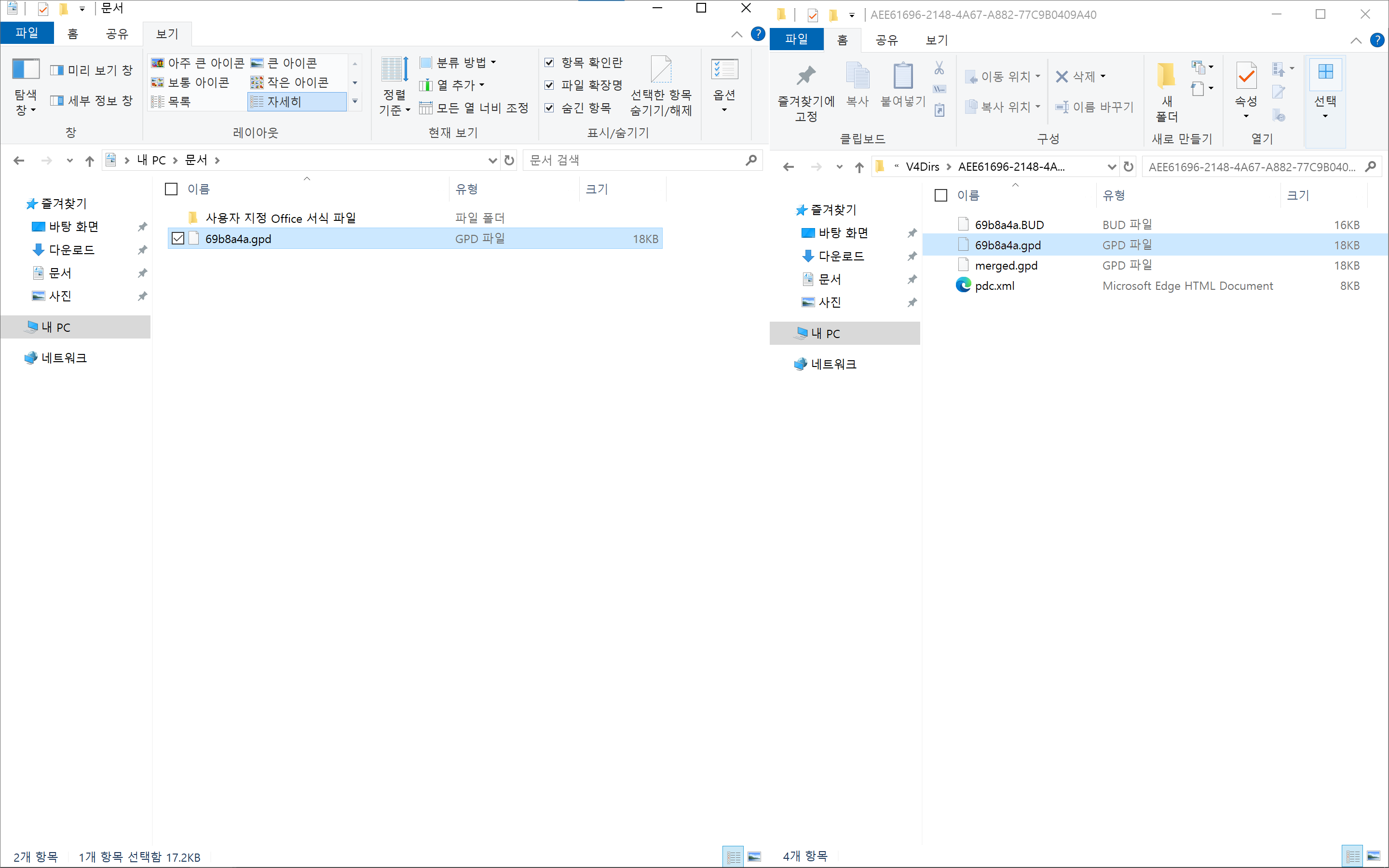The width and height of the screenshot is (1389, 868).
Task: Uncheck the 69b8a4a.gpd file checkbox in 문서
Action: point(178,238)
